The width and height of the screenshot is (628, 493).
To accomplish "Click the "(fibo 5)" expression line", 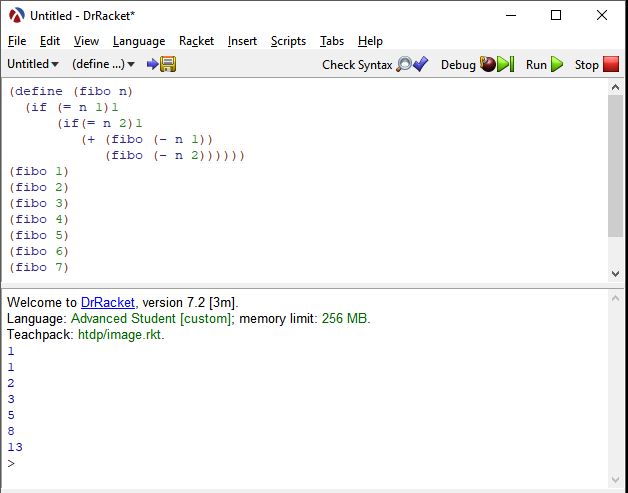I will tap(39, 235).
